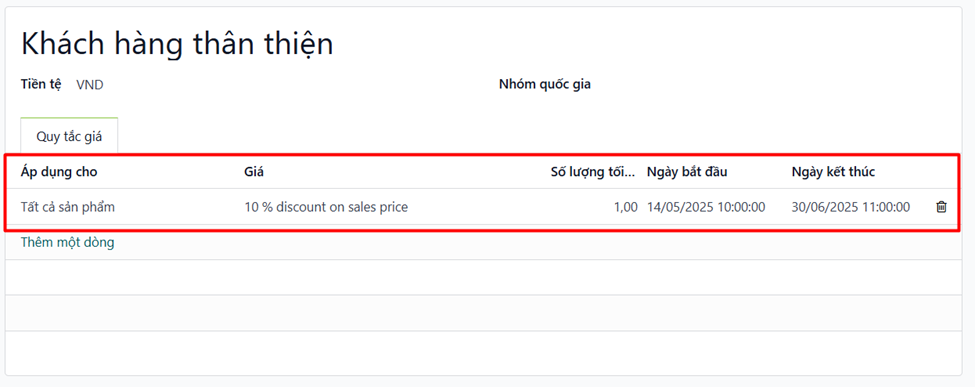The width and height of the screenshot is (975, 387).
Task: Edit the minimum quantity 1,00 cell
Action: point(625,207)
